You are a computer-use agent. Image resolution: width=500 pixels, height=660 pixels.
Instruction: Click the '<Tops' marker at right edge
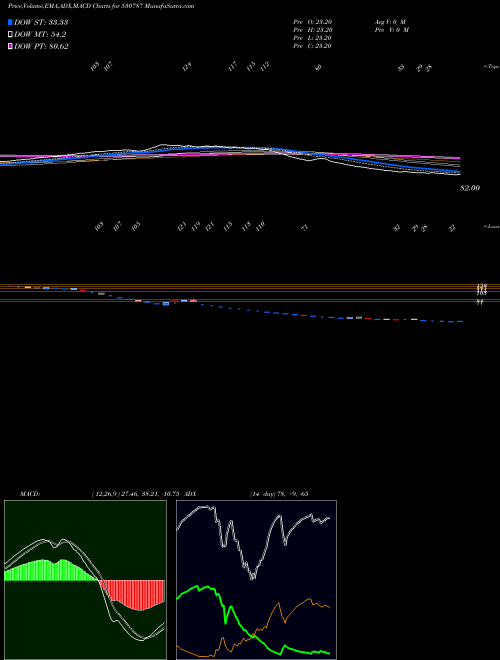[491, 67]
